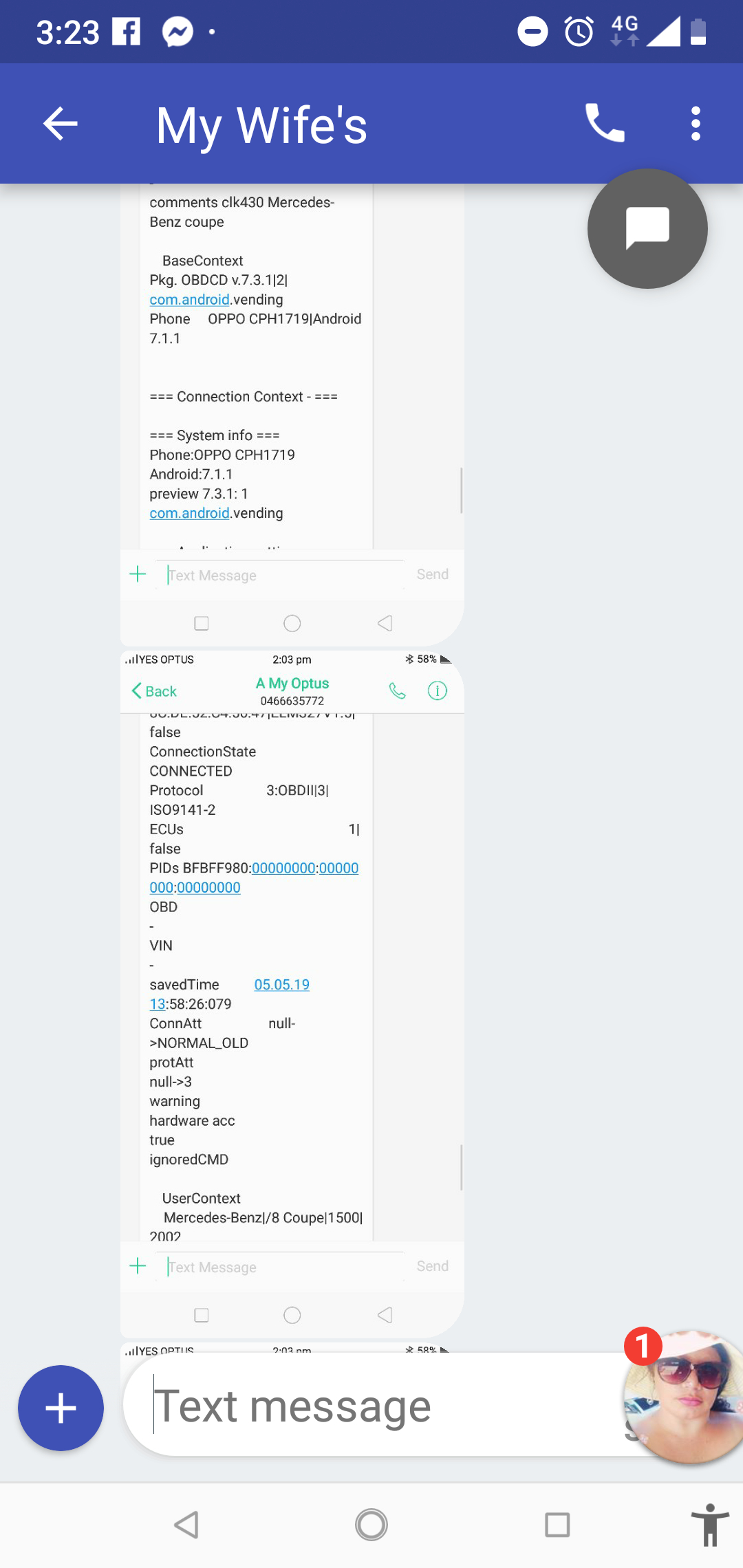Tap the green info circle icon
Screen dimensions: 743x1568
point(438,690)
